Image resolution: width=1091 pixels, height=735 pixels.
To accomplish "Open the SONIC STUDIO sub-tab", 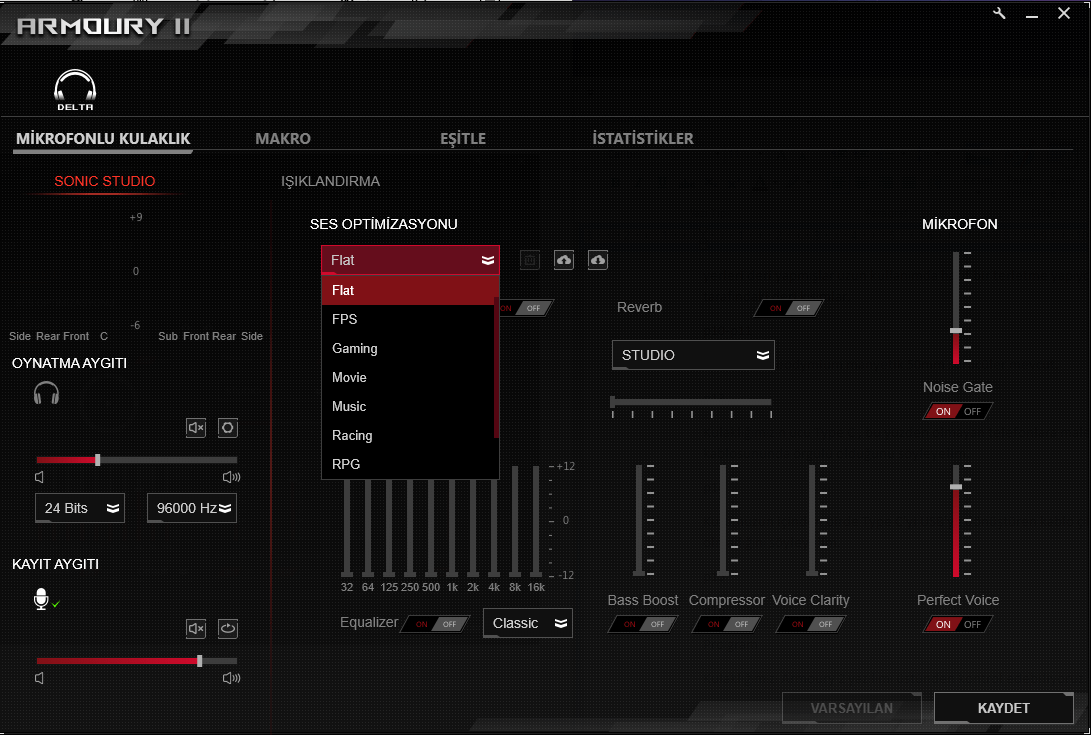I will pos(104,182).
